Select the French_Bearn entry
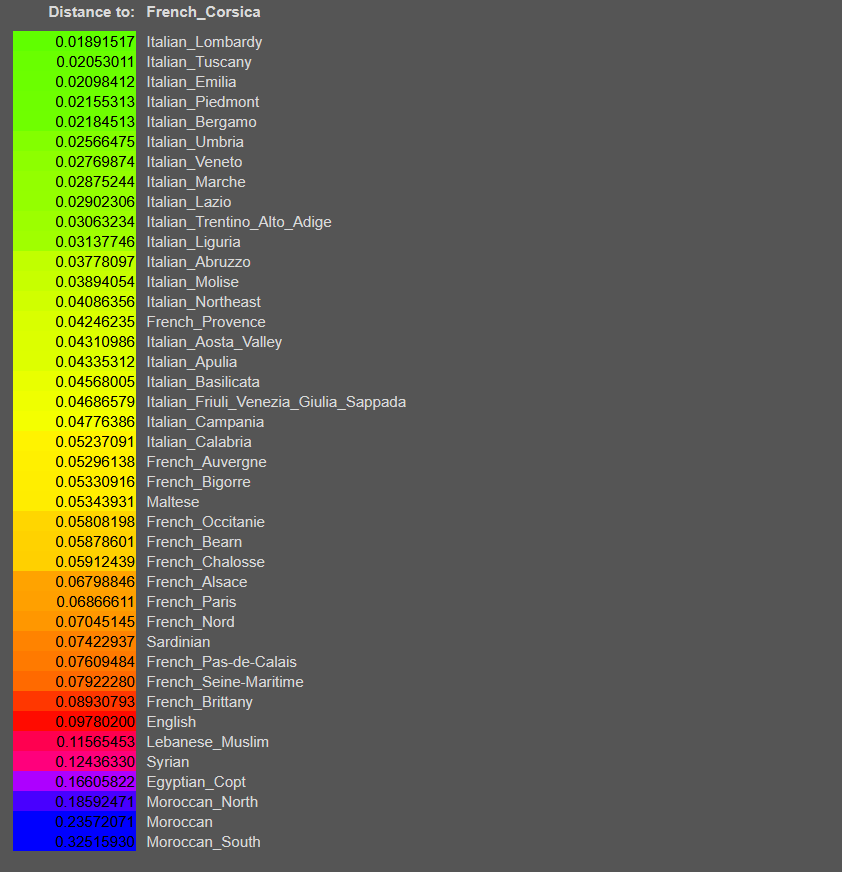The height and width of the screenshot is (872, 842). coord(194,543)
